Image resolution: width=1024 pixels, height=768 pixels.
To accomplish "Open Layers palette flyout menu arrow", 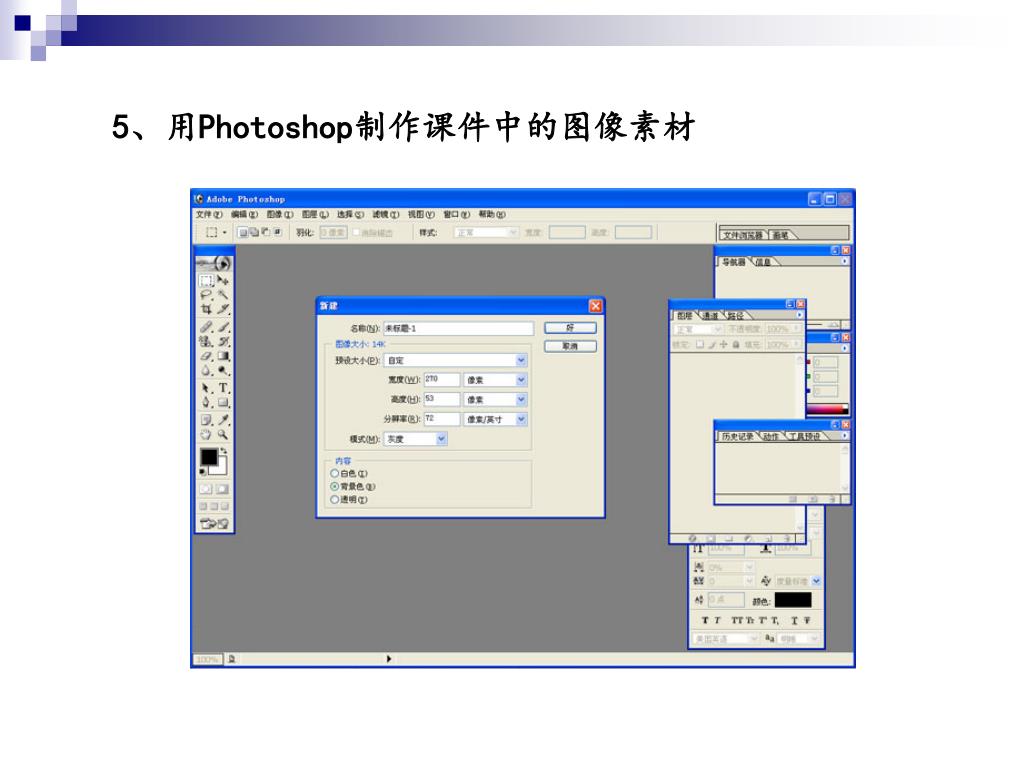I will 799,315.
